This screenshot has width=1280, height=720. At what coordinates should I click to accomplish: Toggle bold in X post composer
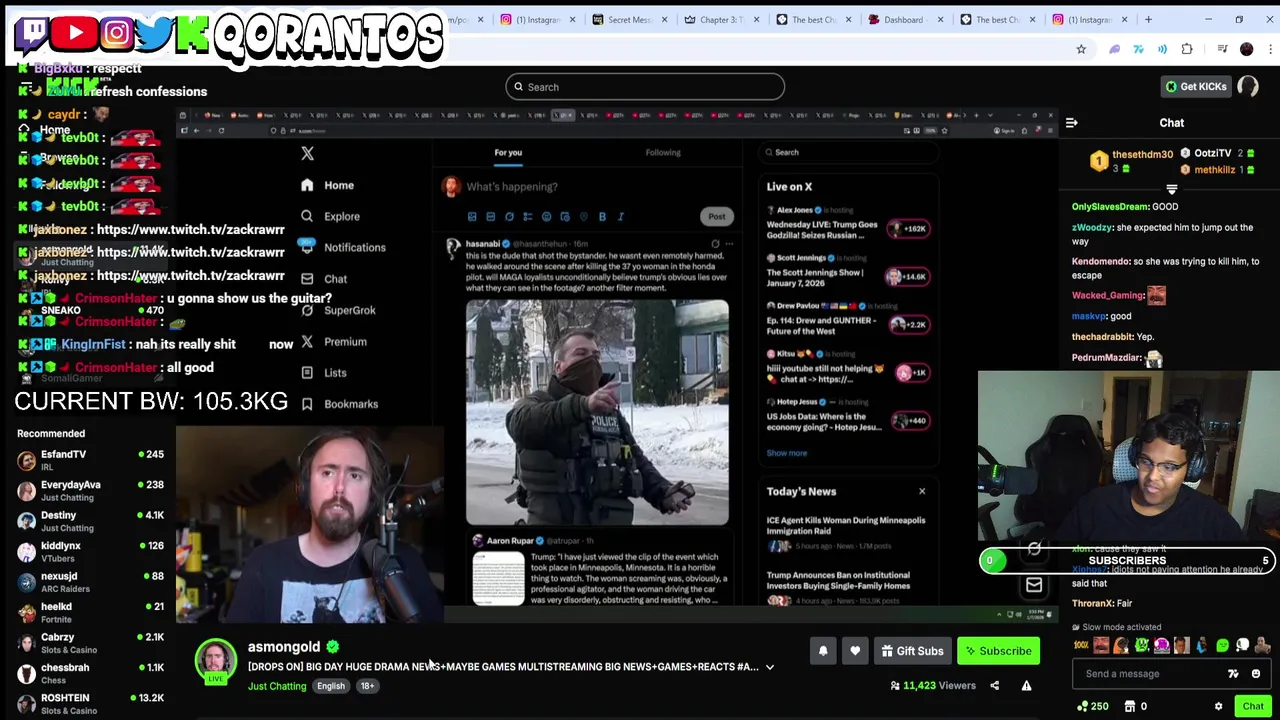point(602,216)
